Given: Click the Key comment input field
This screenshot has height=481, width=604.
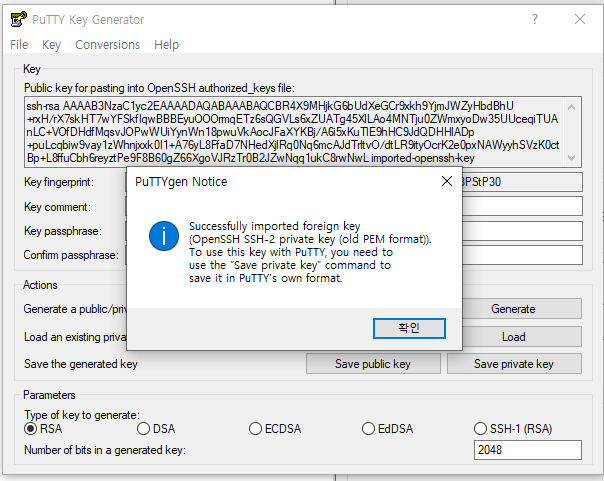Looking at the screenshot, I should point(522,206).
